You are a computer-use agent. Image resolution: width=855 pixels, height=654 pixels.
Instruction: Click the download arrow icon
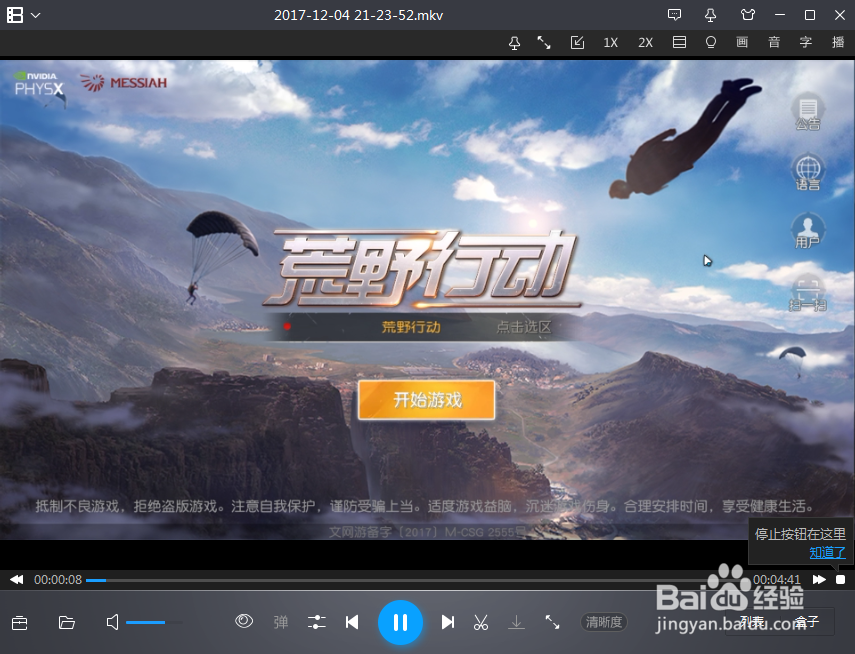516,622
